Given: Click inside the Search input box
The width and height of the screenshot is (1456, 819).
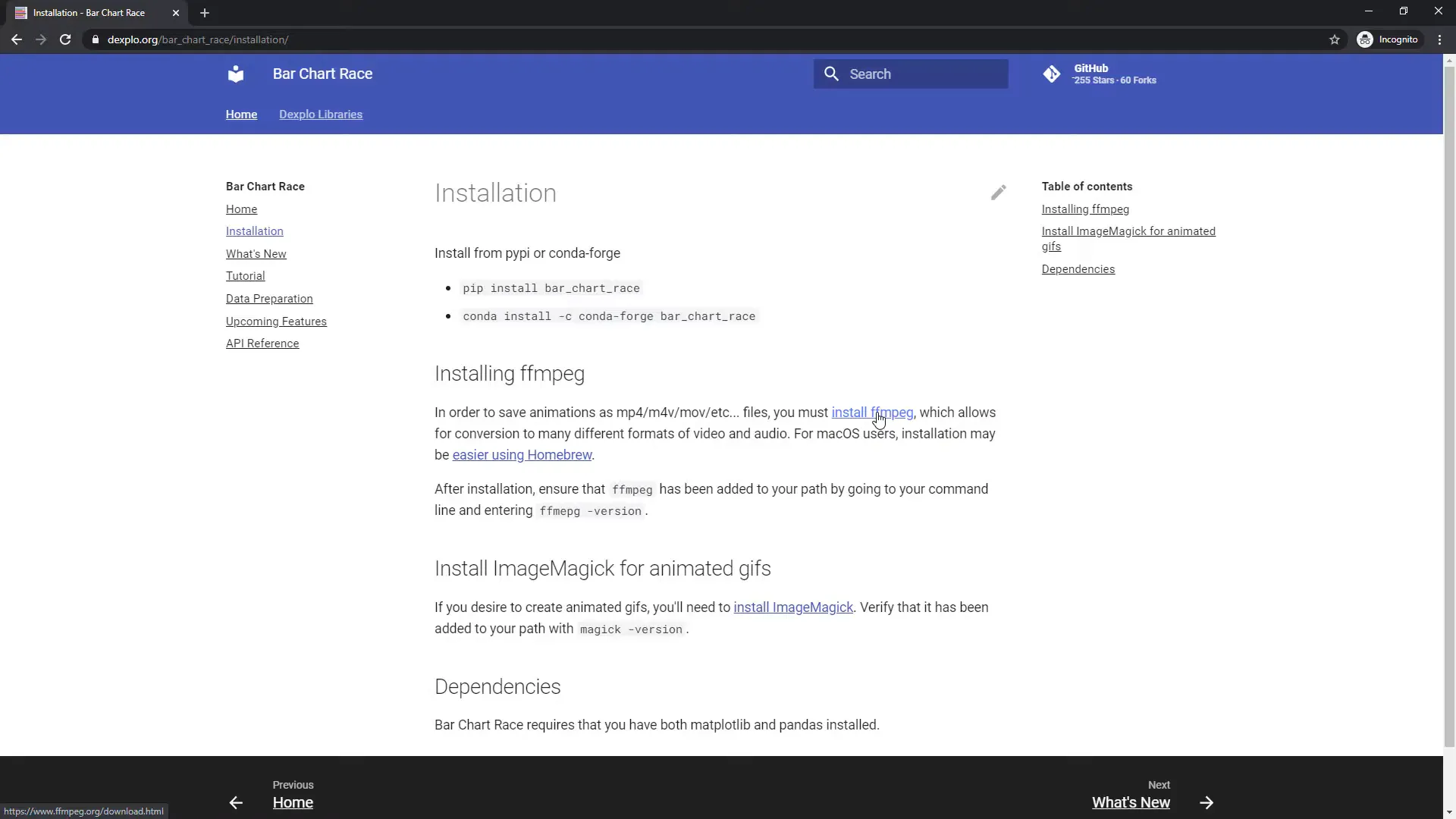Looking at the screenshot, I should [x=918, y=74].
